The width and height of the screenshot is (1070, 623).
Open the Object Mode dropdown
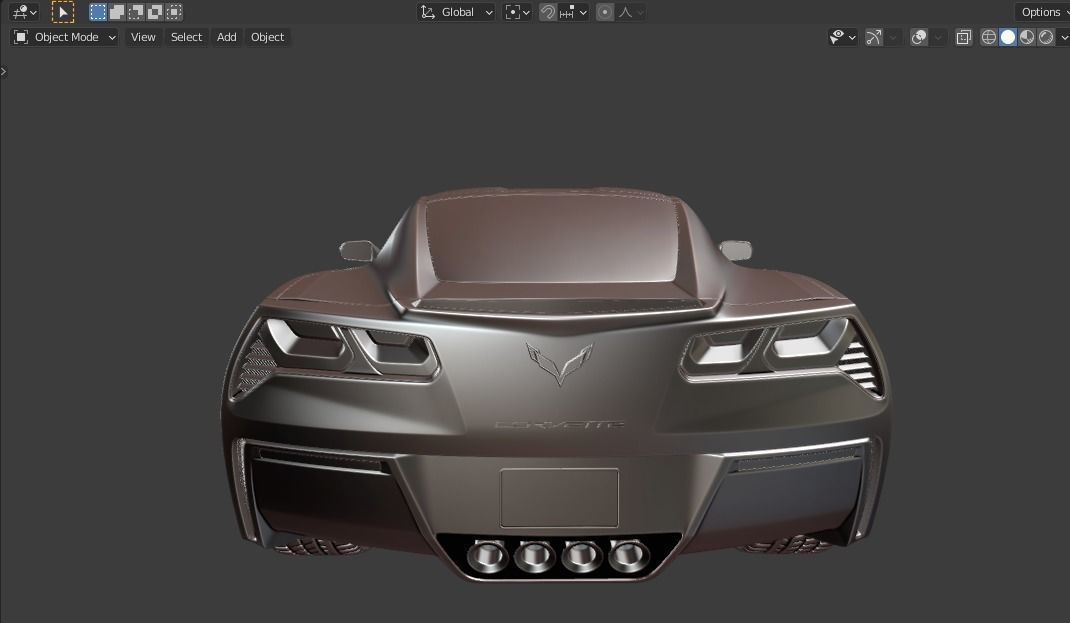click(x=65, y=37)
